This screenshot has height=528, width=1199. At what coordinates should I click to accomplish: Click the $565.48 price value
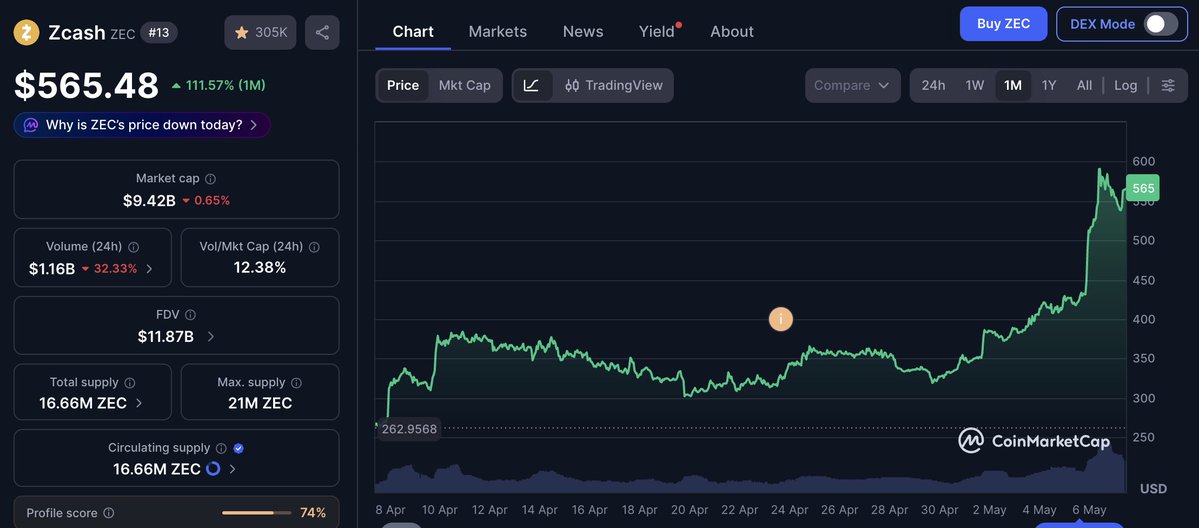click(86, 85)
